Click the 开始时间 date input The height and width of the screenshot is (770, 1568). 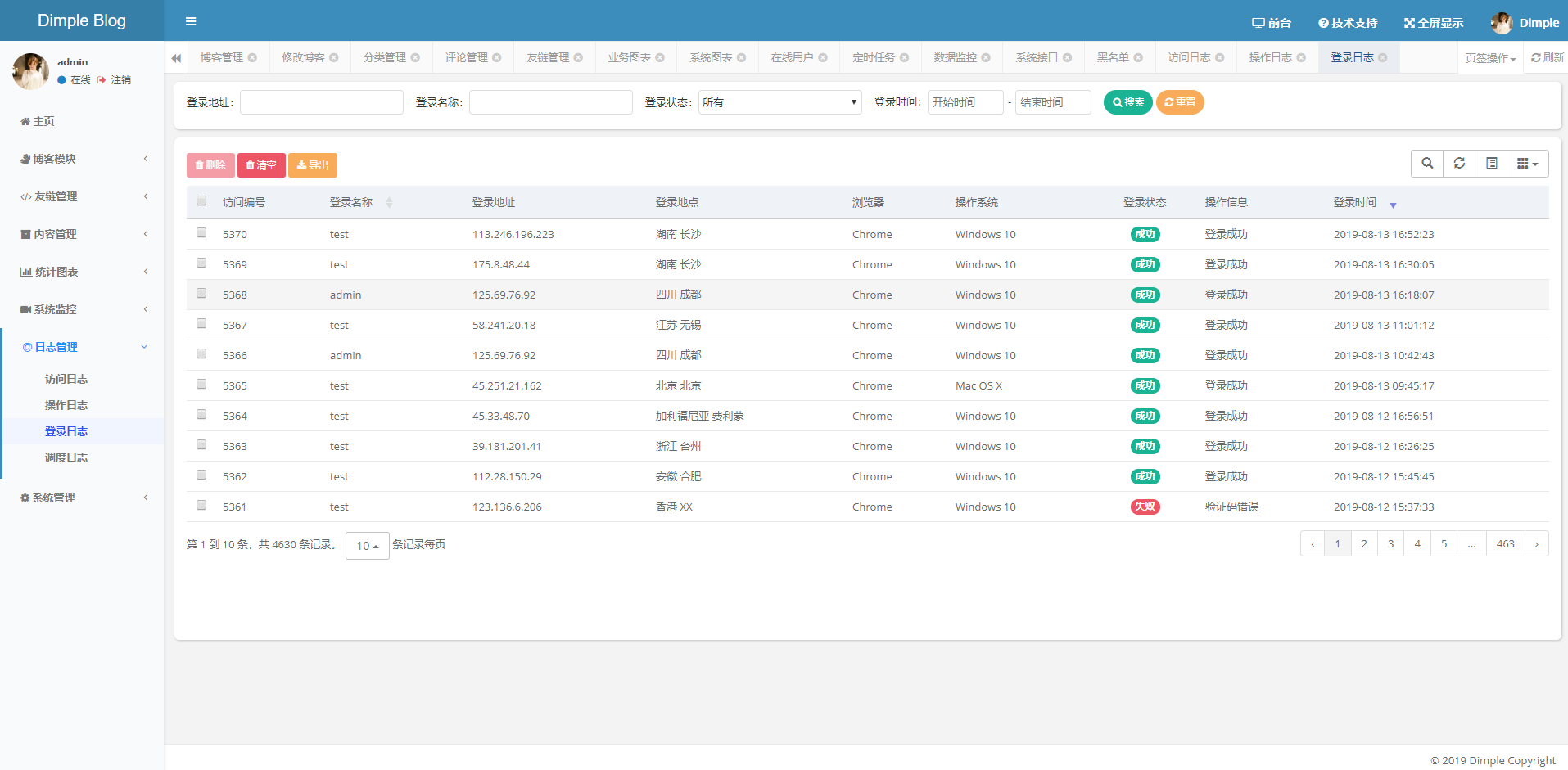965,102
